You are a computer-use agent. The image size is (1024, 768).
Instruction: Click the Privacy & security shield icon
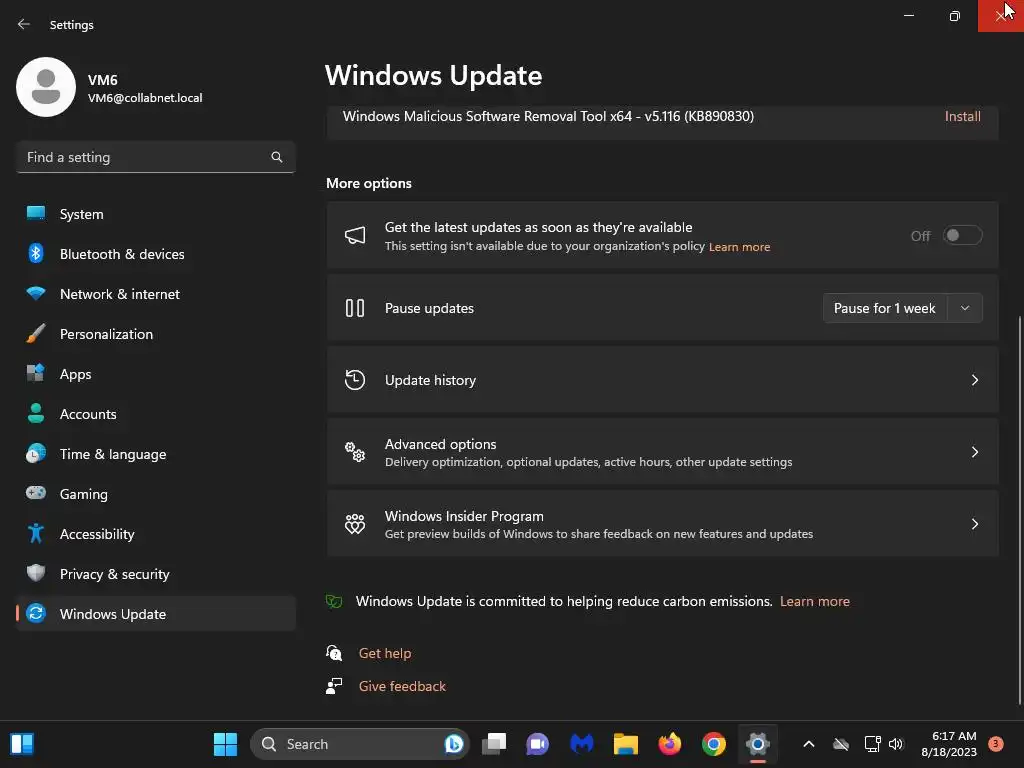(36, 573)
